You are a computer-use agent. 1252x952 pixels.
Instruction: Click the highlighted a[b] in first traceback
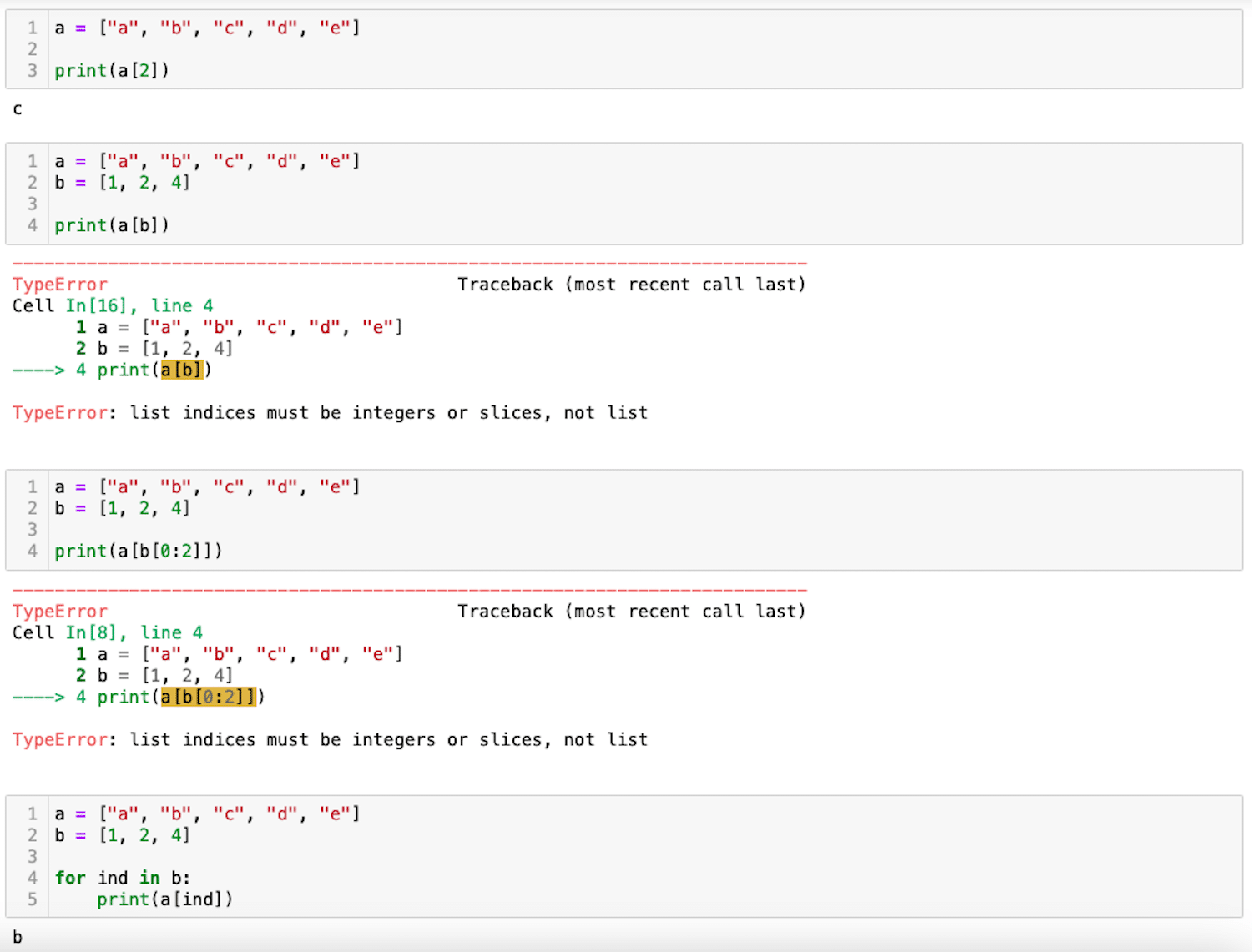182,370
